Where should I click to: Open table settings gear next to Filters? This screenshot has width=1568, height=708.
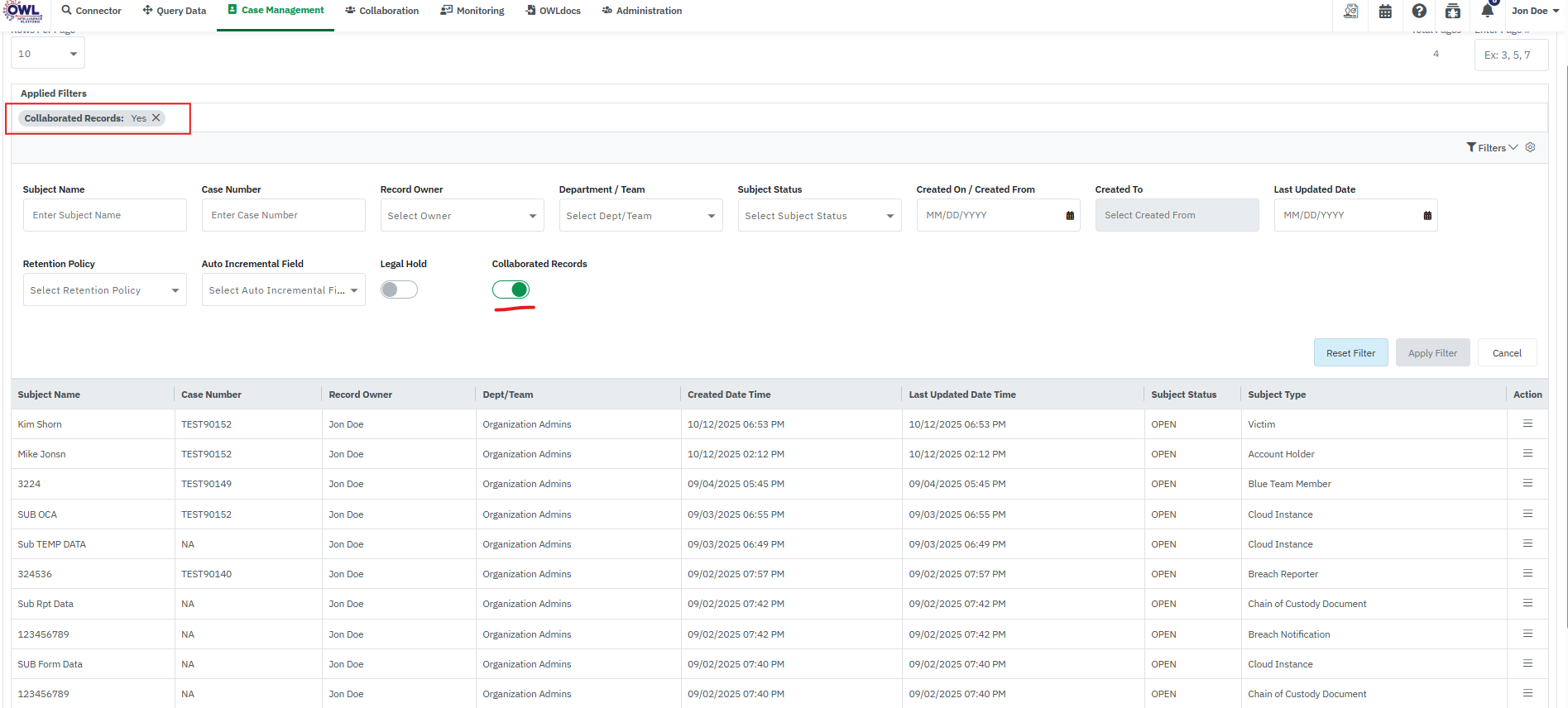click(1531, 147)
